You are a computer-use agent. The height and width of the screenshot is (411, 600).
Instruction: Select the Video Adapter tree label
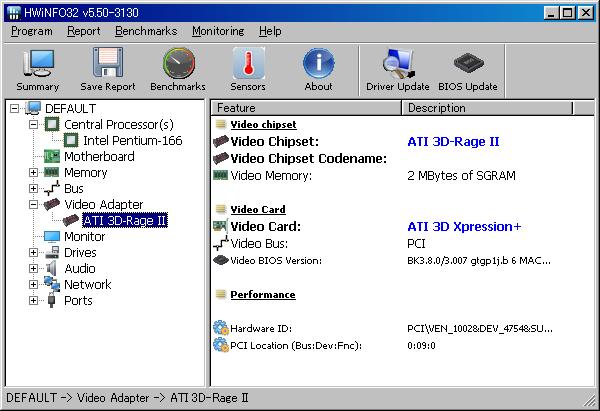(104, 204)
